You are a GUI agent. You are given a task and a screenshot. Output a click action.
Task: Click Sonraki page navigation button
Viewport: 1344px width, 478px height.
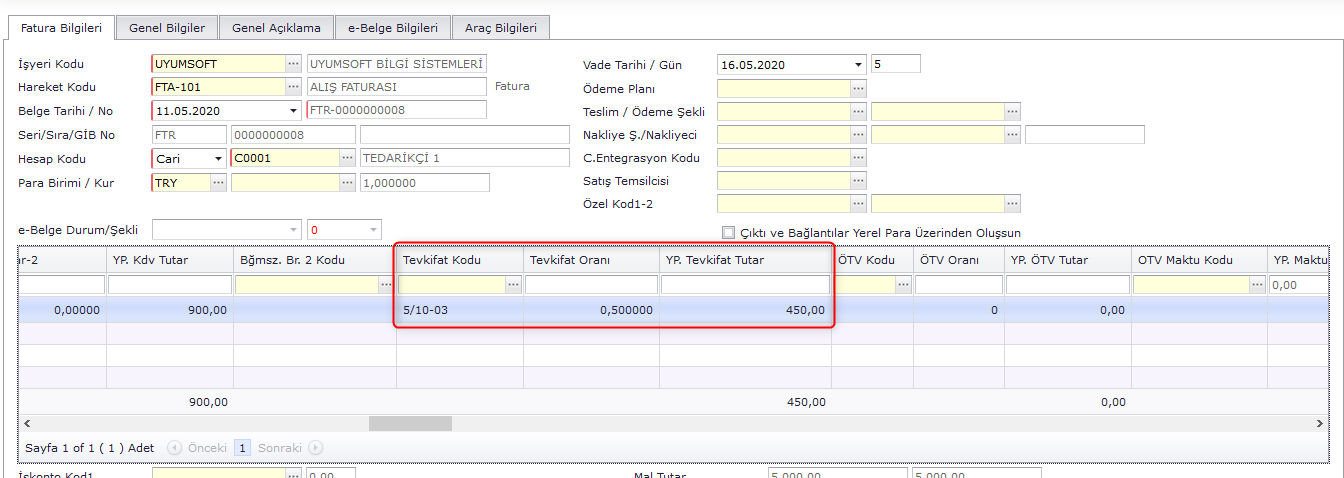(x=289, y=448)
